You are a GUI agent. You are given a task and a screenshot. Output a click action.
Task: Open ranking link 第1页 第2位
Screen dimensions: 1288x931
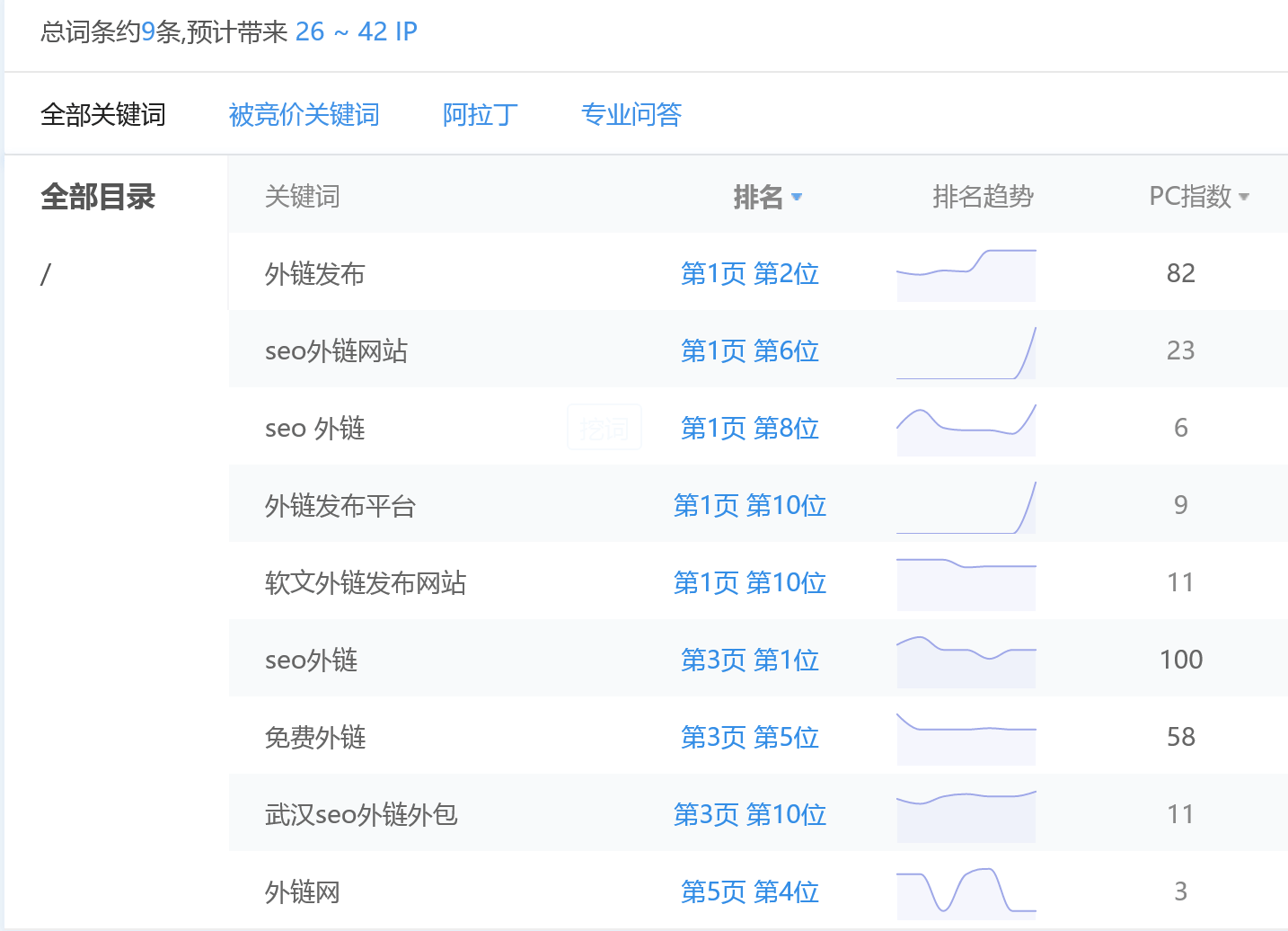pos(750,274)
